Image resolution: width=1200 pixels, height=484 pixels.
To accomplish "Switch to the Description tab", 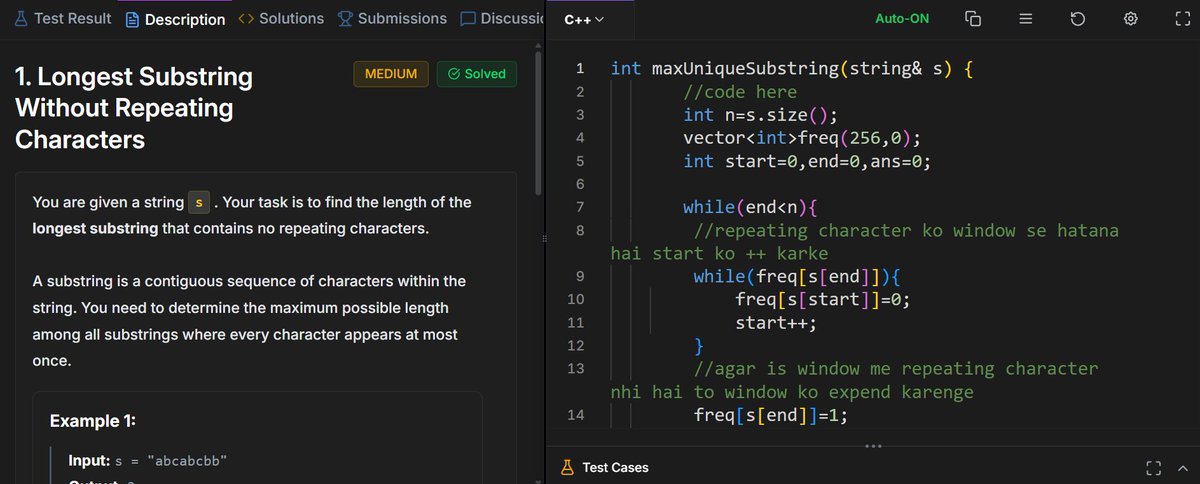I will coord(175,19).
